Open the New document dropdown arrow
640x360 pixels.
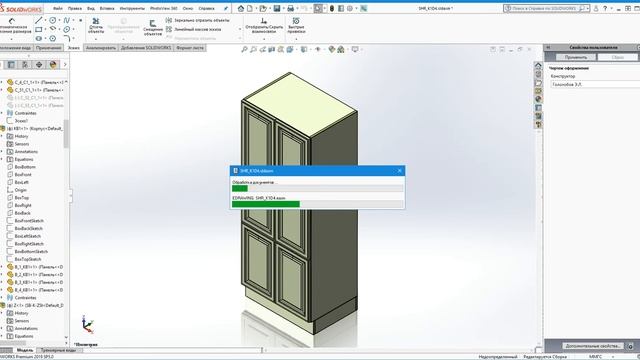(x=255, y=8)
